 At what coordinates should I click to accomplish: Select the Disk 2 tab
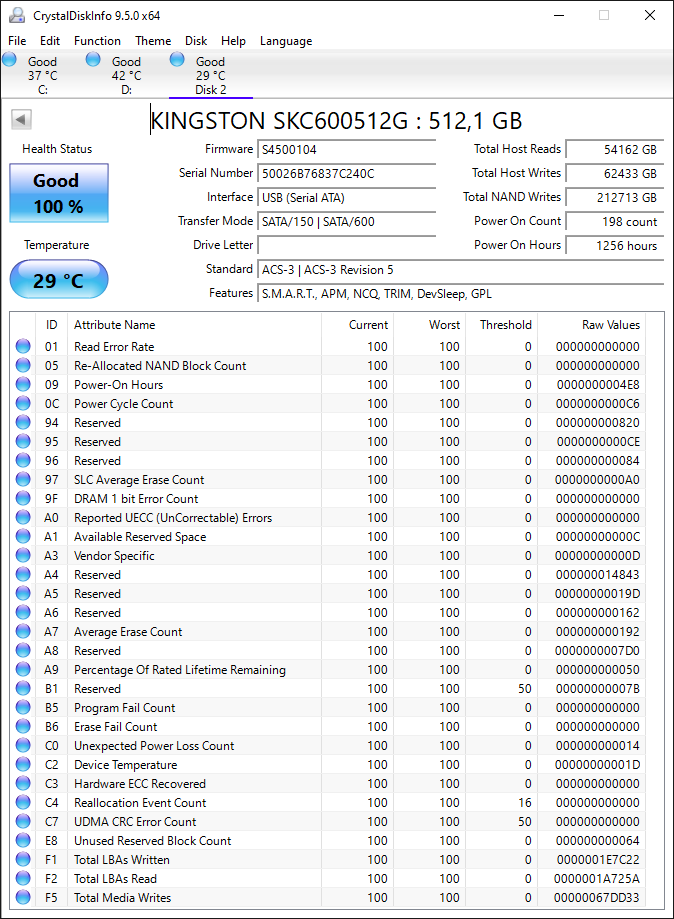click(210, 75)
